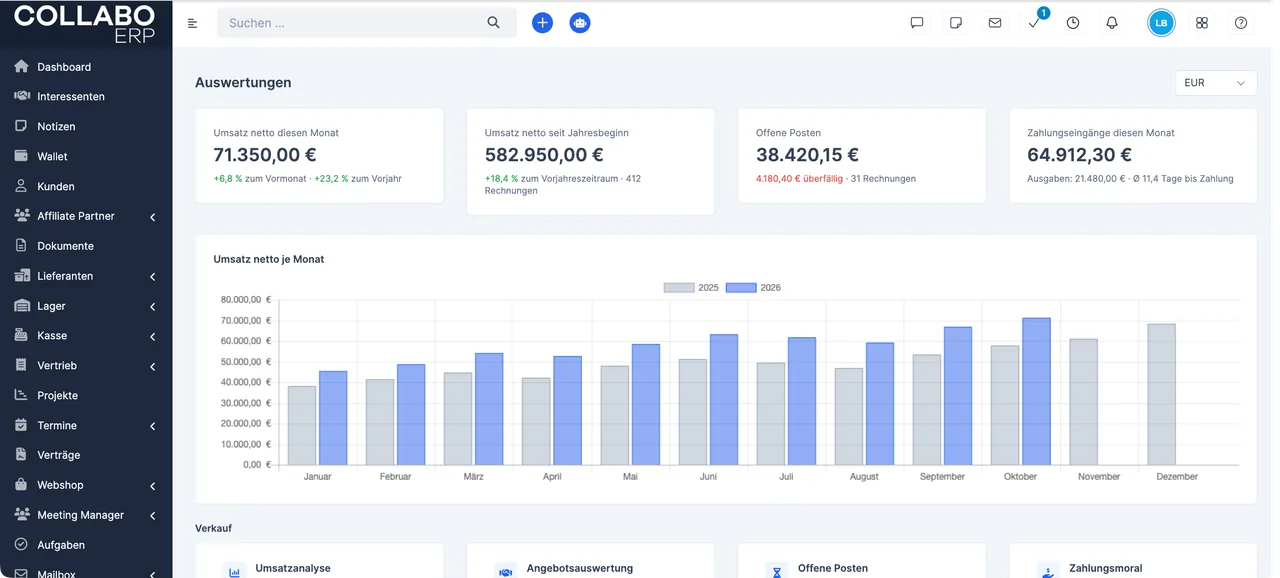
Task: Click the 38.420,15 € open items value
Action: pyautogui.click(x=807, y=155)
